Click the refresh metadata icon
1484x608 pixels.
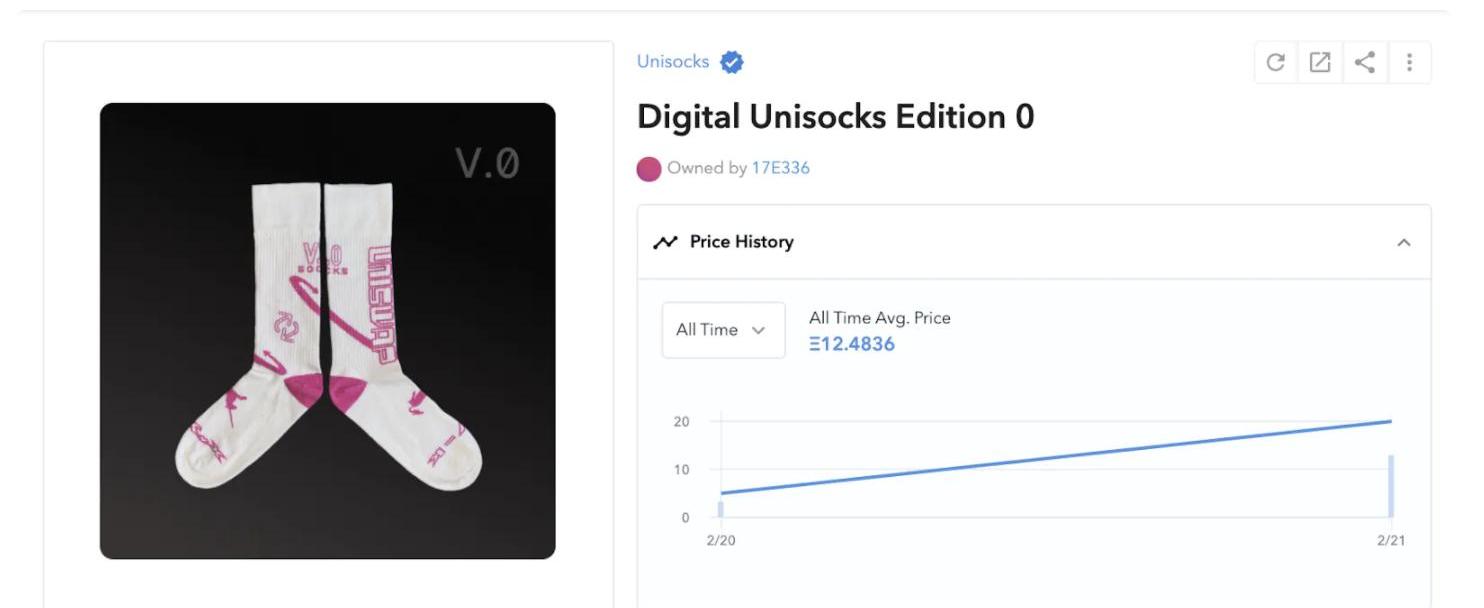coord(1275,62)
